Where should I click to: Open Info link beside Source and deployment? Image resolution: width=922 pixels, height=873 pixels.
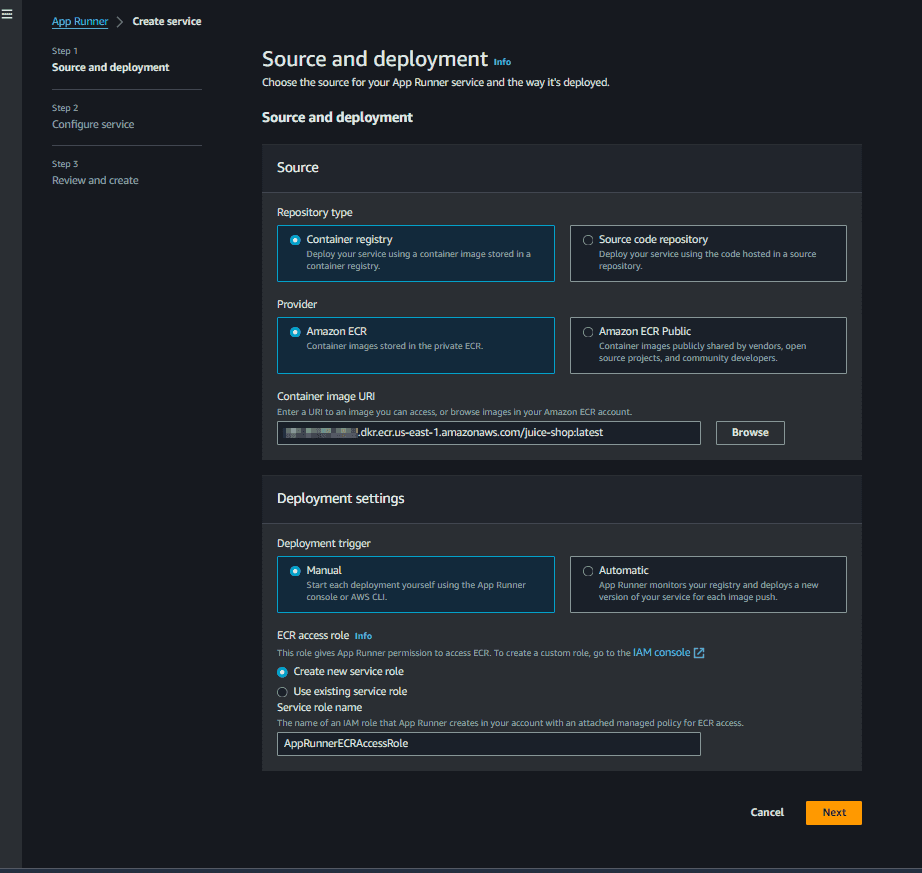pyautogui.click(x=502, y=62)
